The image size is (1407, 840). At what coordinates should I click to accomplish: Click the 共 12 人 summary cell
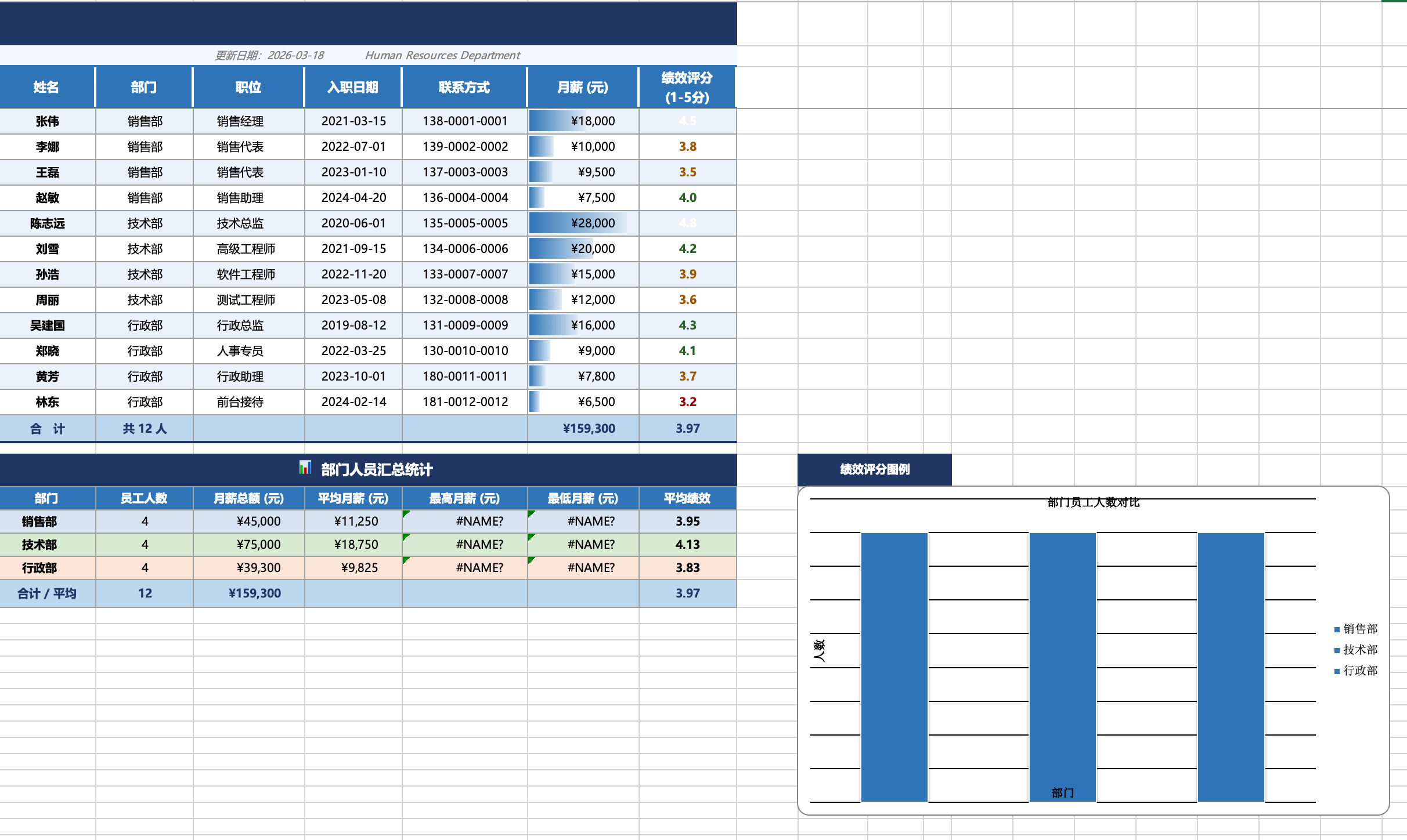(144, 429)
